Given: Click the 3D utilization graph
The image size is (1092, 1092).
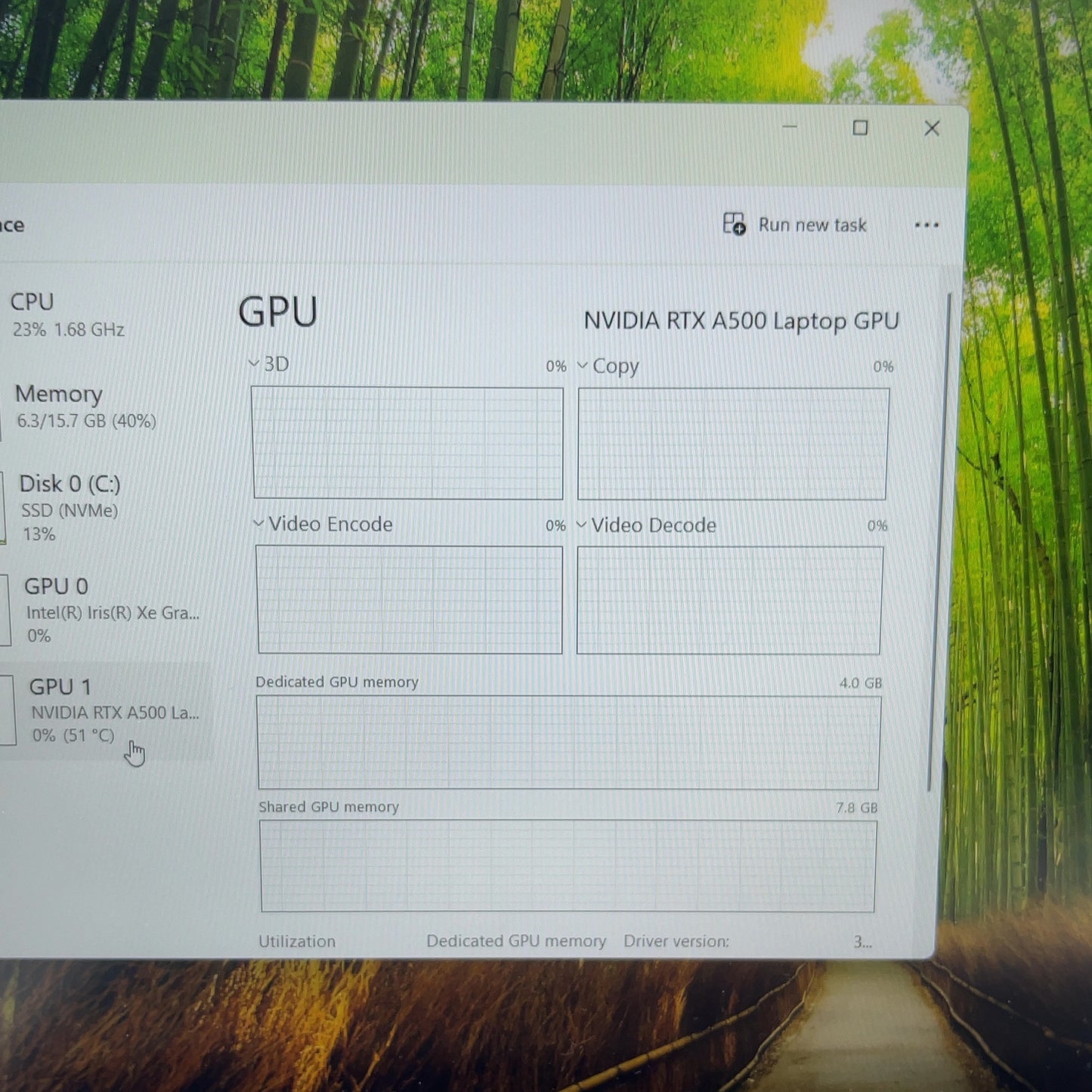Looking at the screenshot, I should (x=407, y=443).
